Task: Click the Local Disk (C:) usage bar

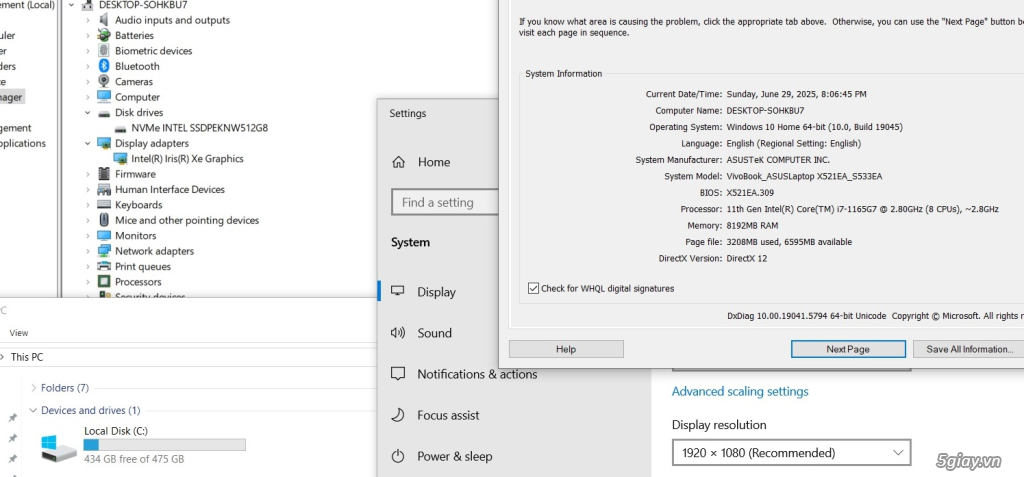Action: coord(165,445)
